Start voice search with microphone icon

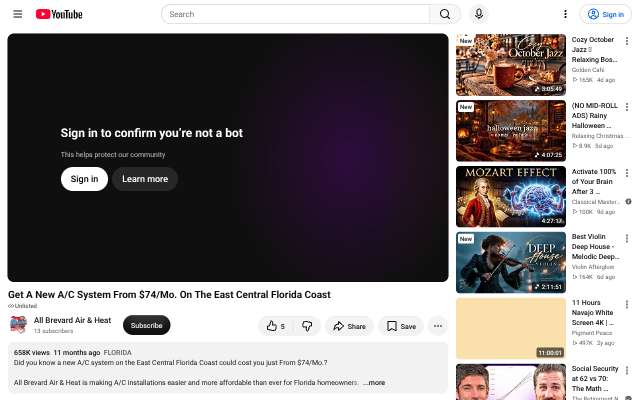click(479, 14)
